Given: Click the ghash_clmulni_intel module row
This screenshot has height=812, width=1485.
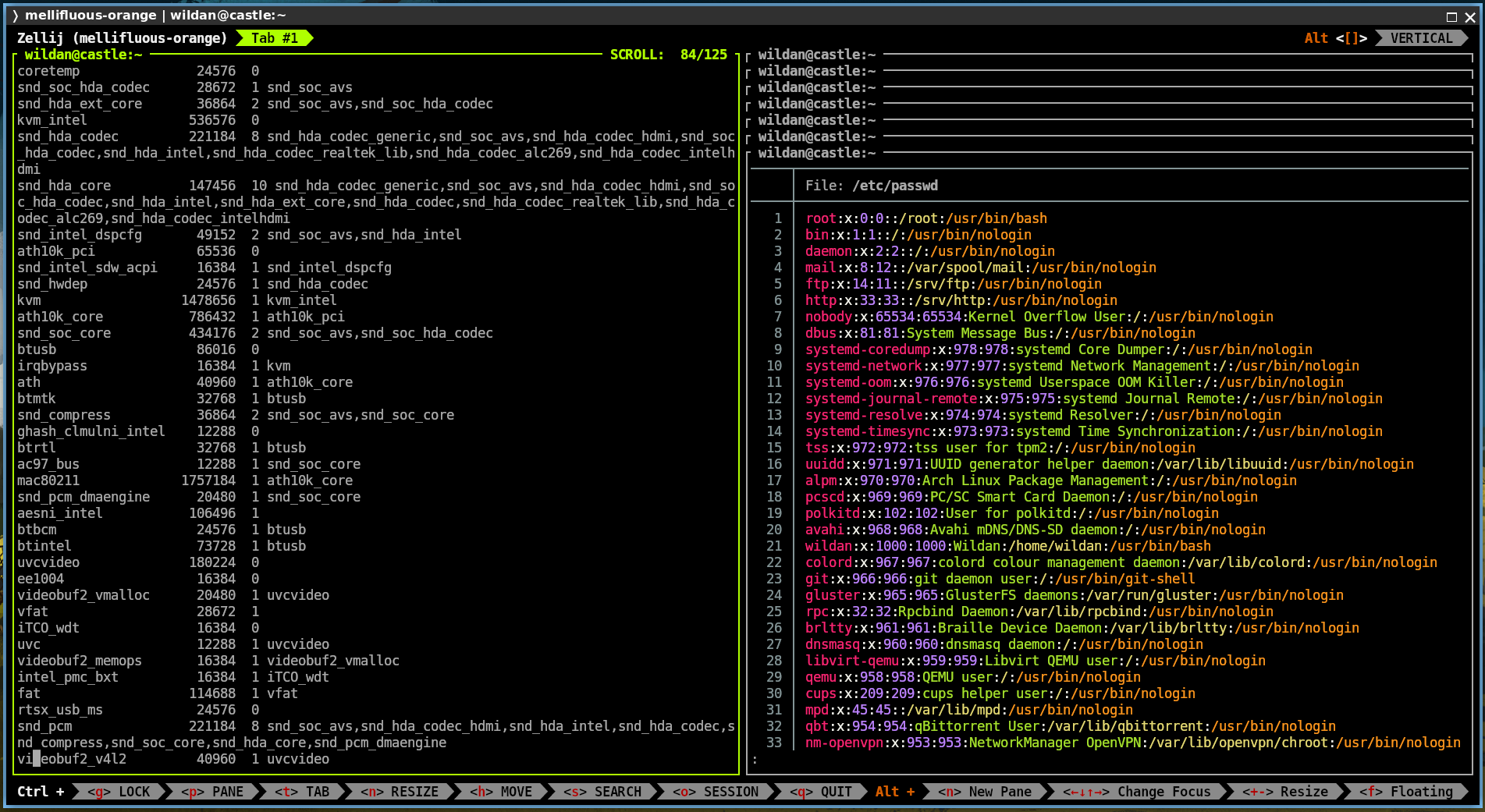Looking at the screenshot, I should tap(138, 431).
